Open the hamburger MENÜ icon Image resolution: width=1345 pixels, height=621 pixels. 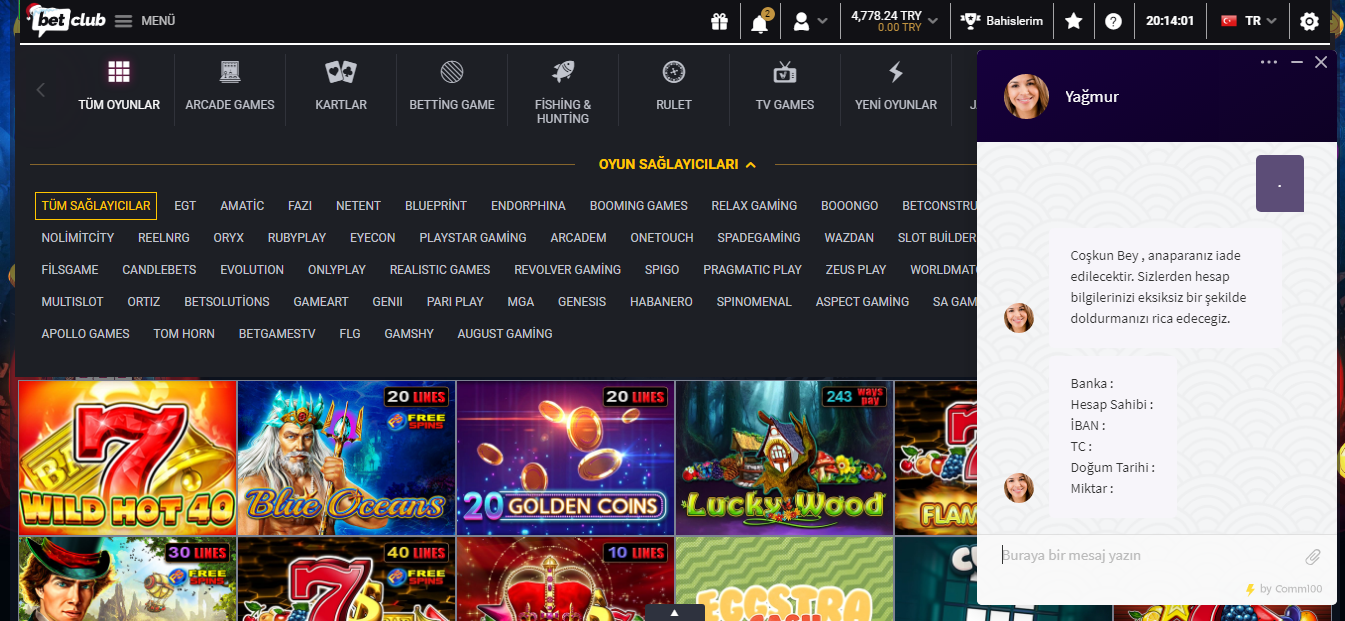click(x=124, y=21)
